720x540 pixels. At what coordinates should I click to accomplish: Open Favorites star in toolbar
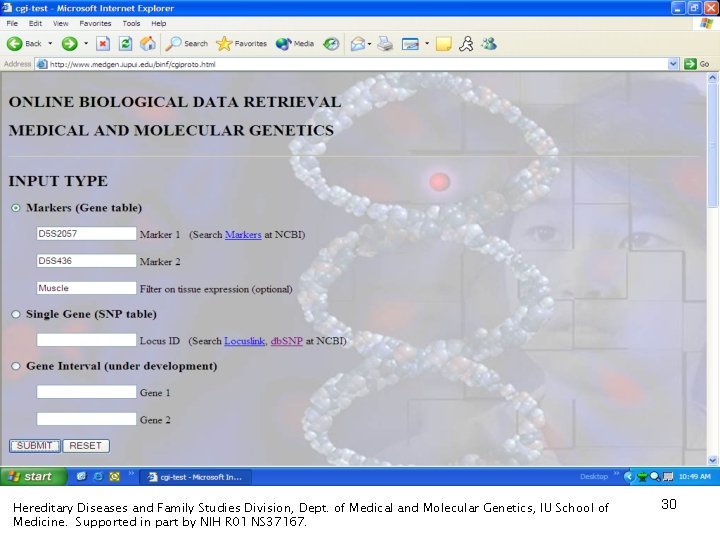click(242, 44)
